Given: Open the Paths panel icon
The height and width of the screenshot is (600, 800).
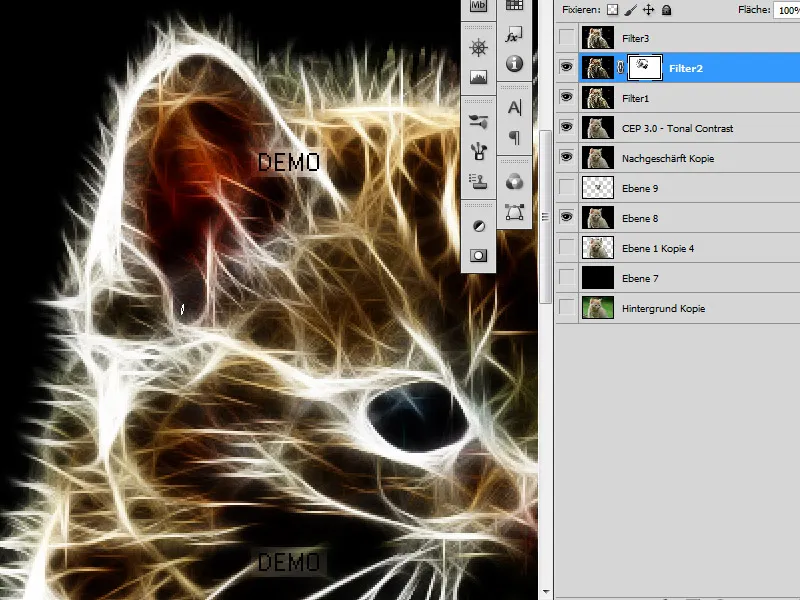Looking at the screenshot, I should (x=514, y=212).
